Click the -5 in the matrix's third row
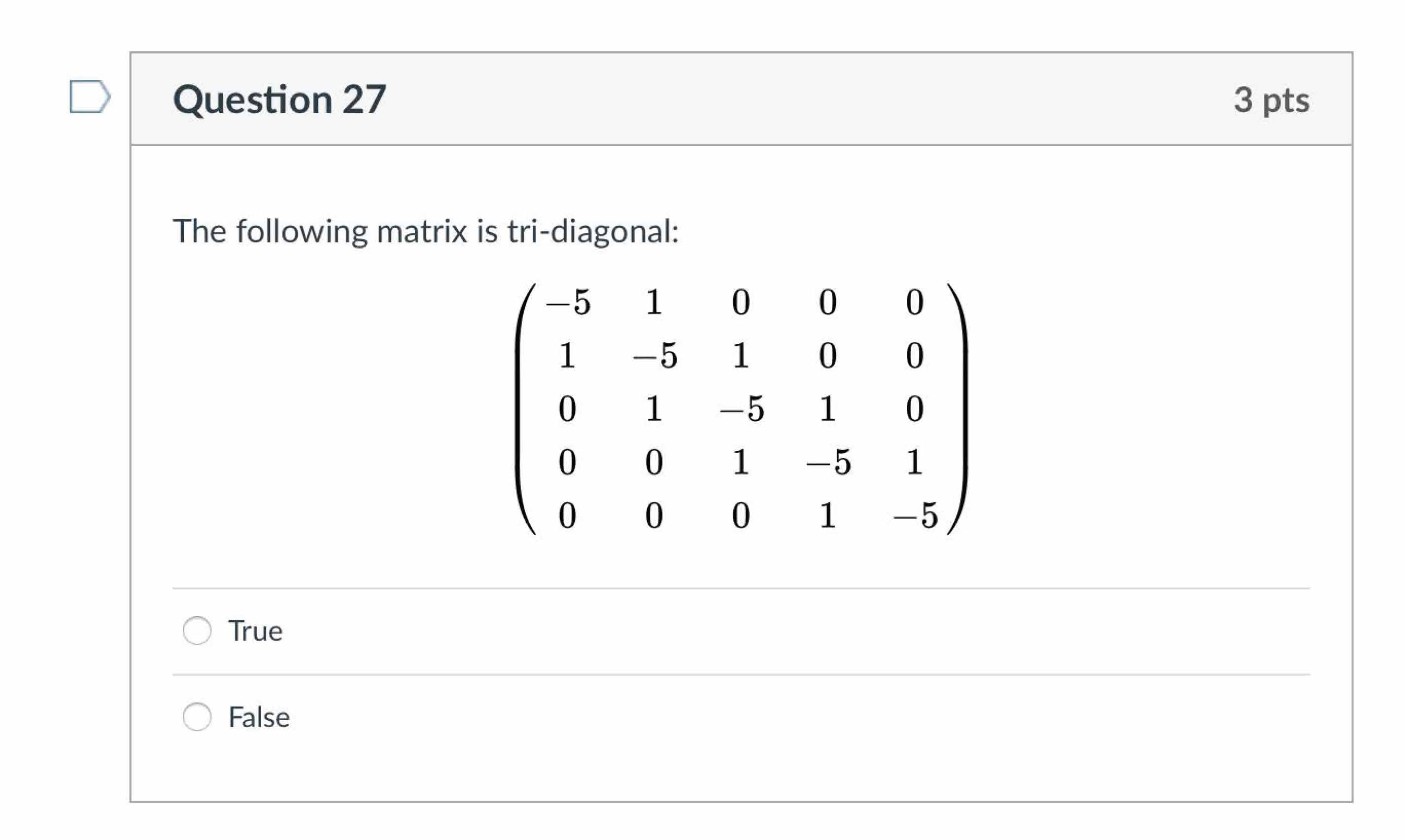The height and width of the screenshot is (840, 1405). click(742, 409)
